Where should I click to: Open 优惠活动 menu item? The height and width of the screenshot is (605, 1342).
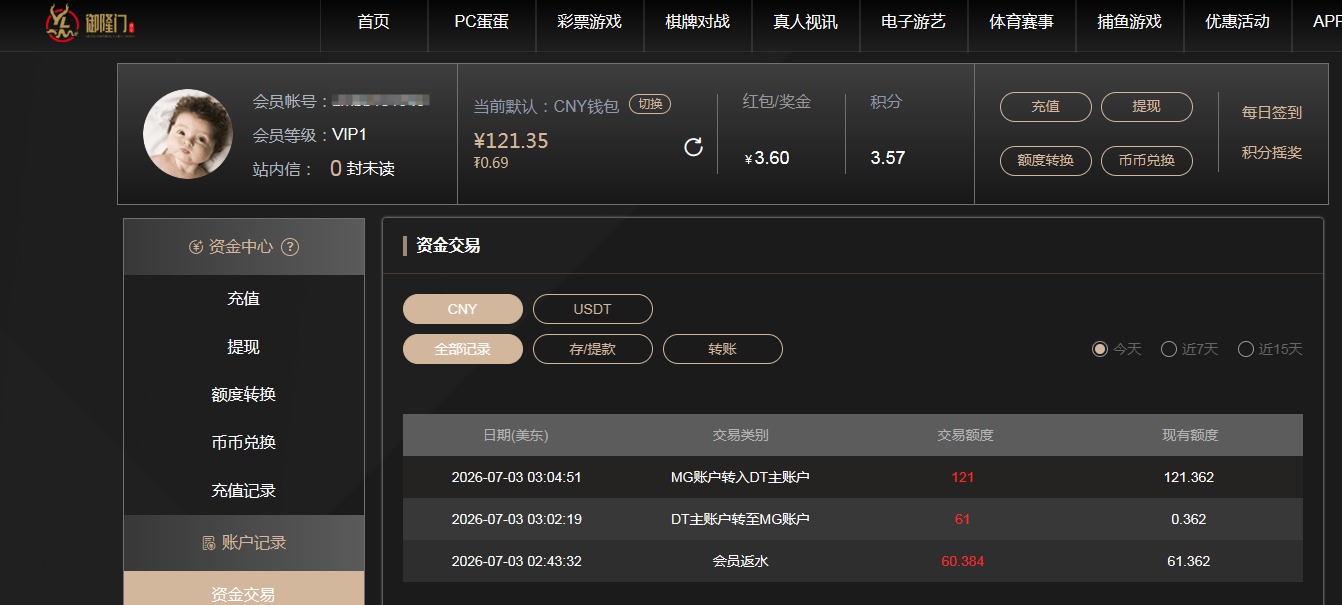point(1238,22)
